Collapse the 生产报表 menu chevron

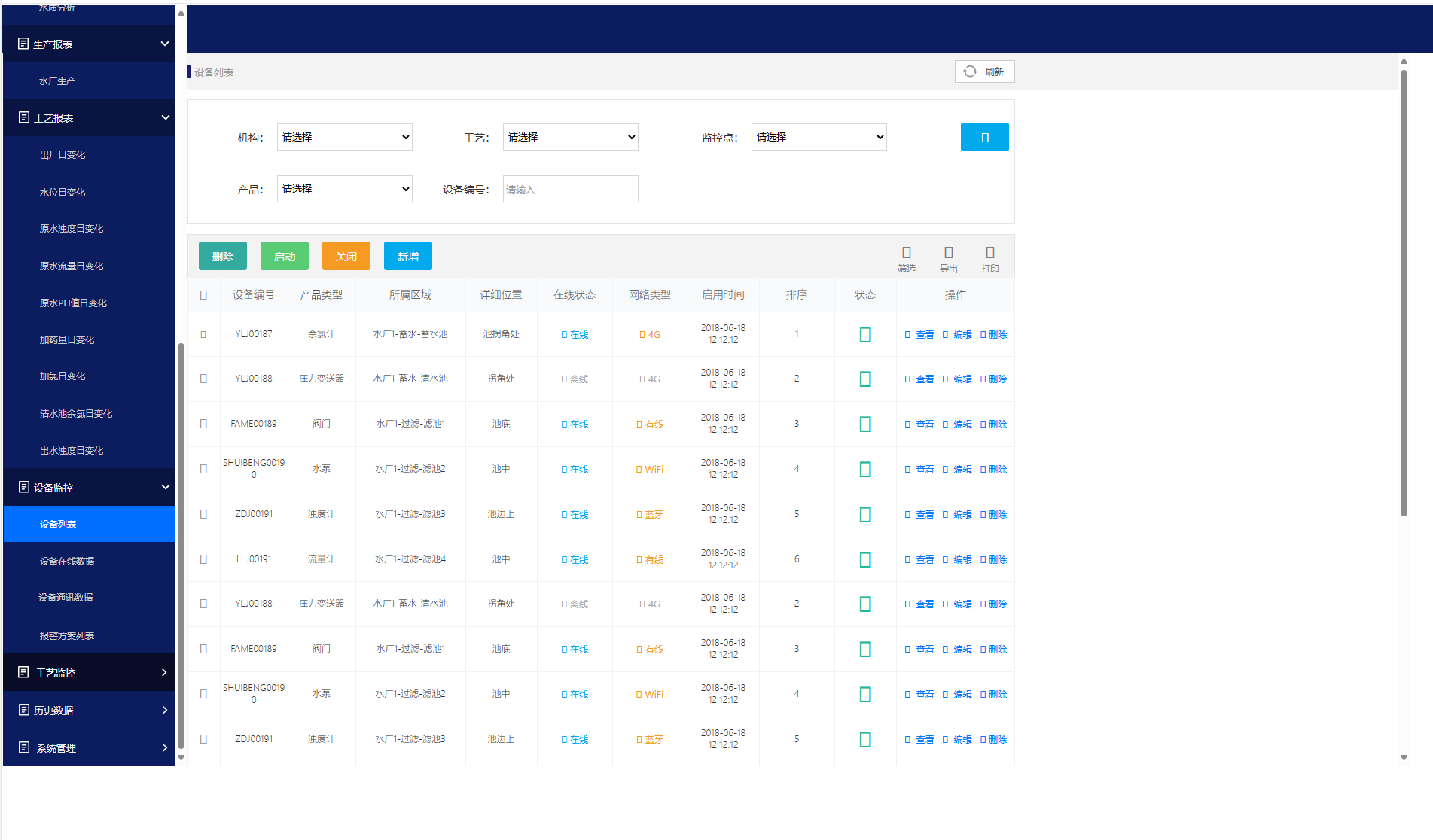tap(165, 44)
